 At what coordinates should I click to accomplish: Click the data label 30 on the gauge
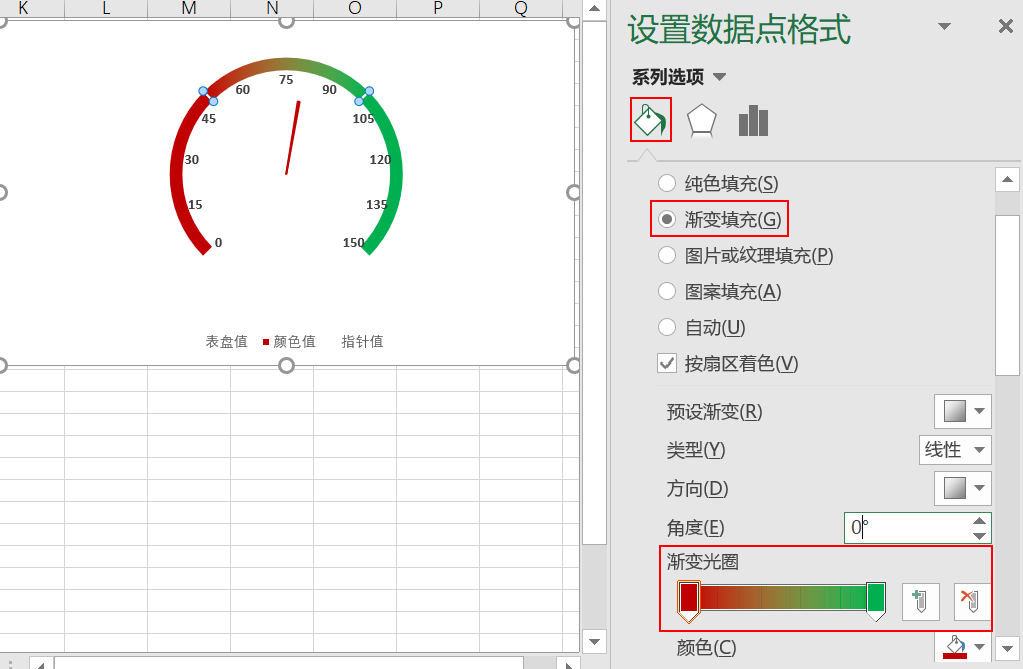[192, 159]
